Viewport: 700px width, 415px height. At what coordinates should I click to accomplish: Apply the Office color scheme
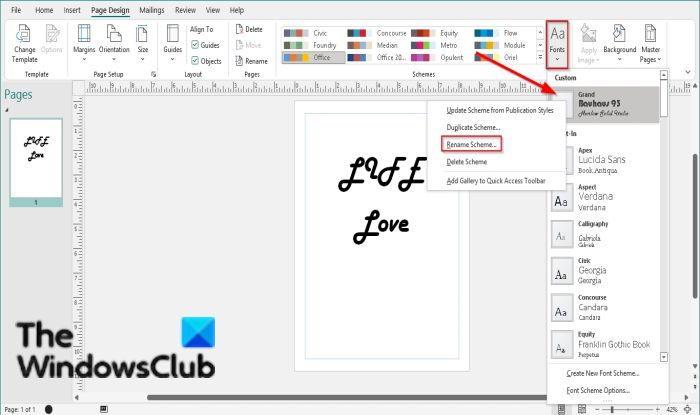coord(313,58)
